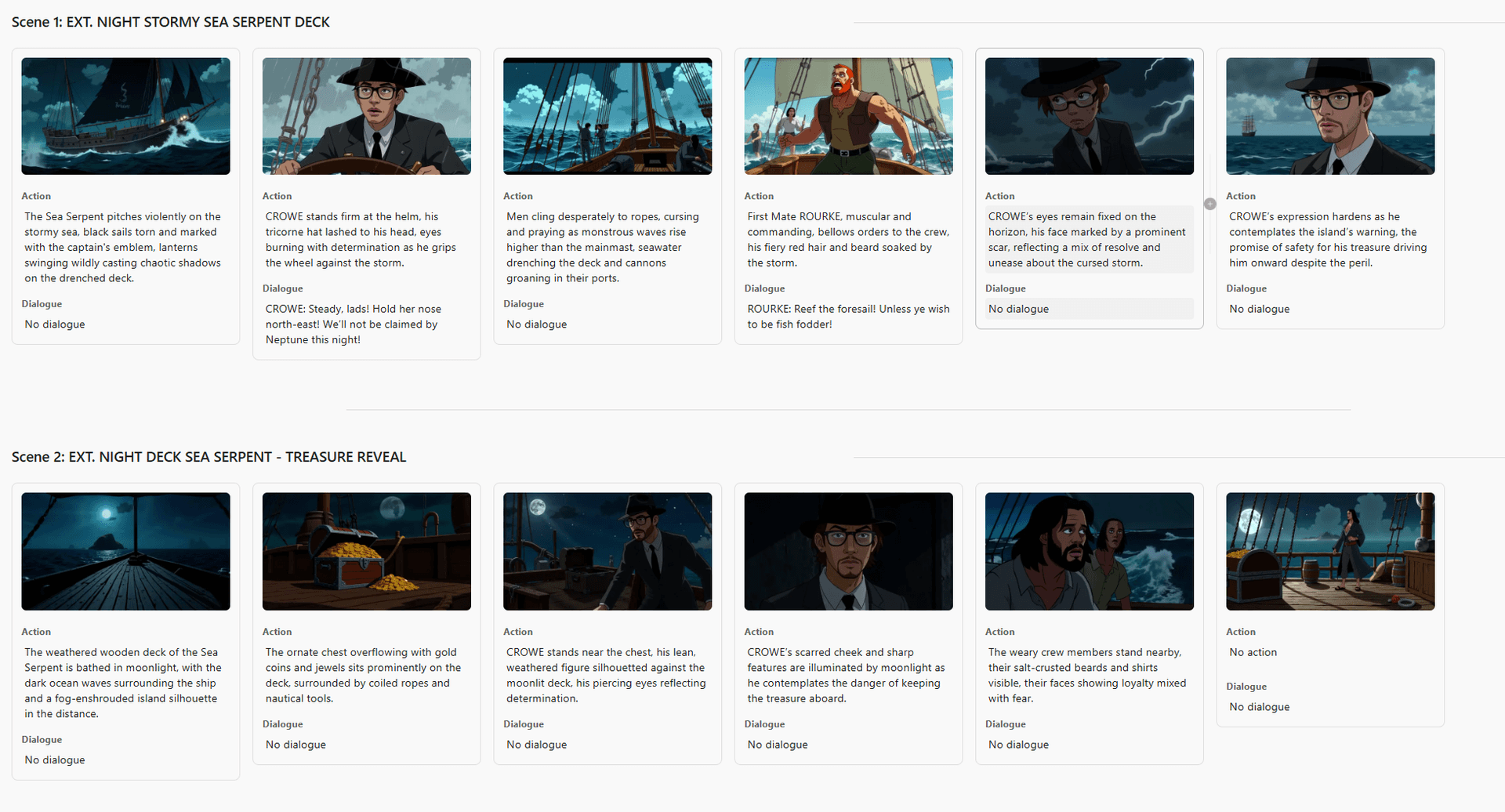Edit the 'Men cling desperately to ropes' action
1505x812 pixels.
pos(604,247)
